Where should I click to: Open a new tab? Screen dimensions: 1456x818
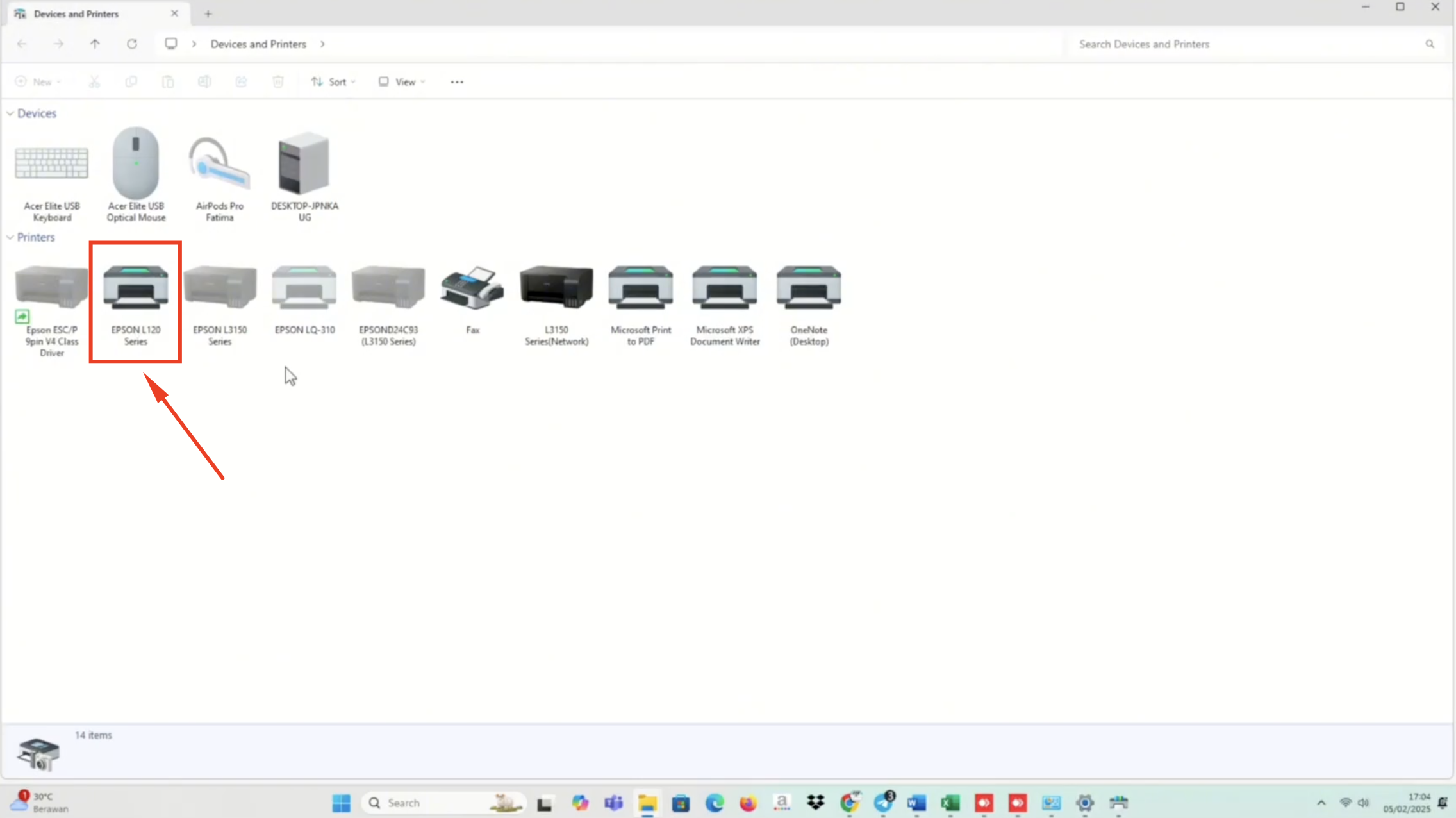(208, 13)
